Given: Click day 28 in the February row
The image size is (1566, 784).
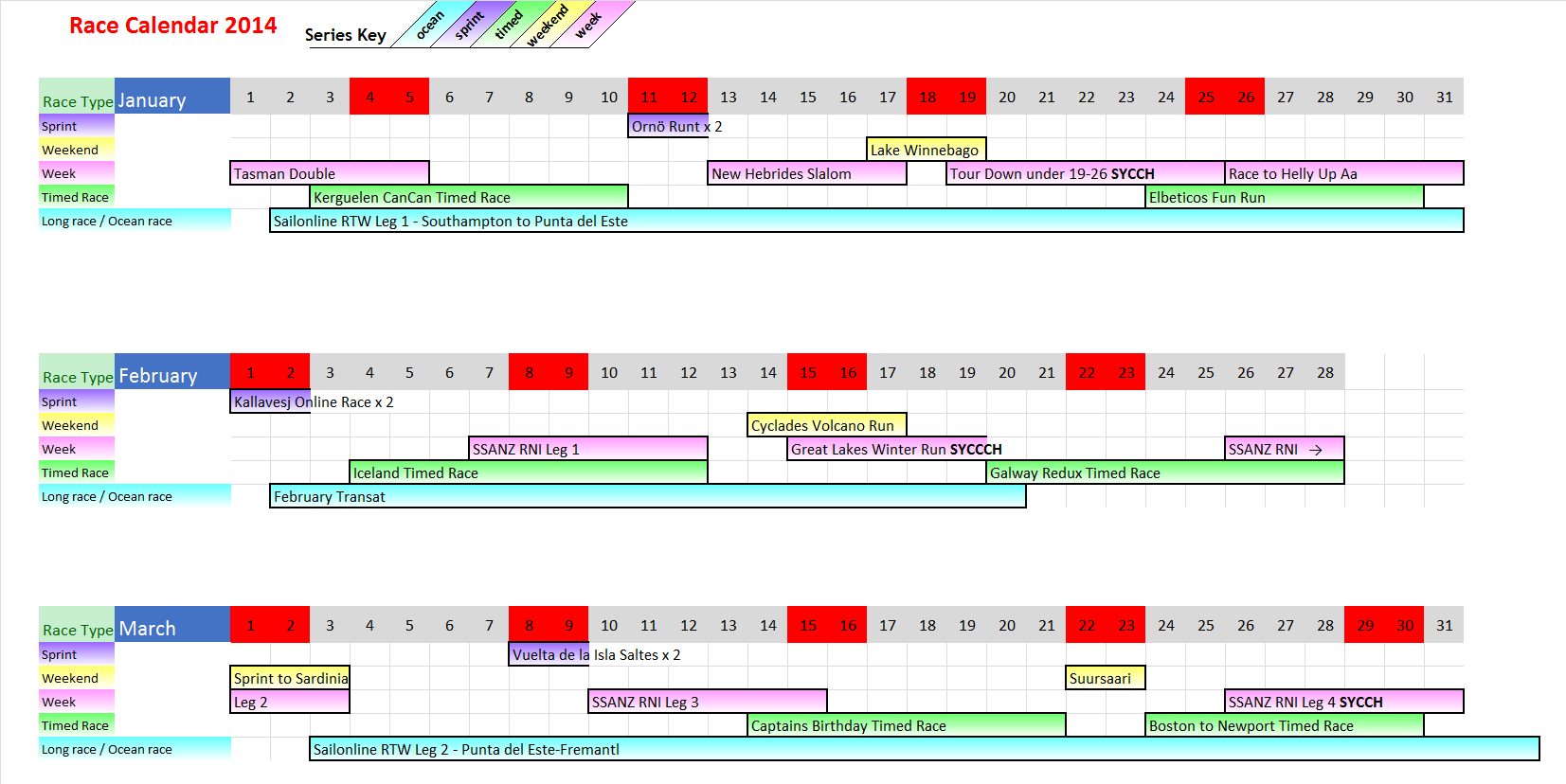Looking at the screenshot, I should (x=1324, y=372).
